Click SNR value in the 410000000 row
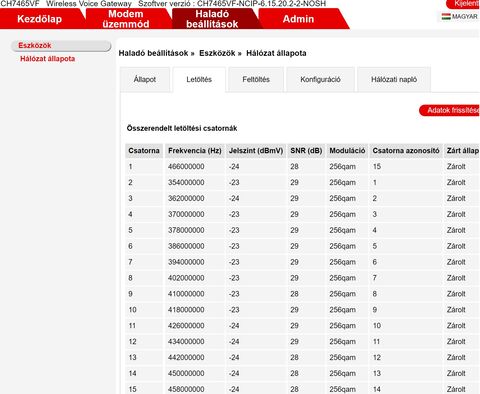The width and height of the screenshot is (480, 394). pyautogui.click(x=294, y=294)
